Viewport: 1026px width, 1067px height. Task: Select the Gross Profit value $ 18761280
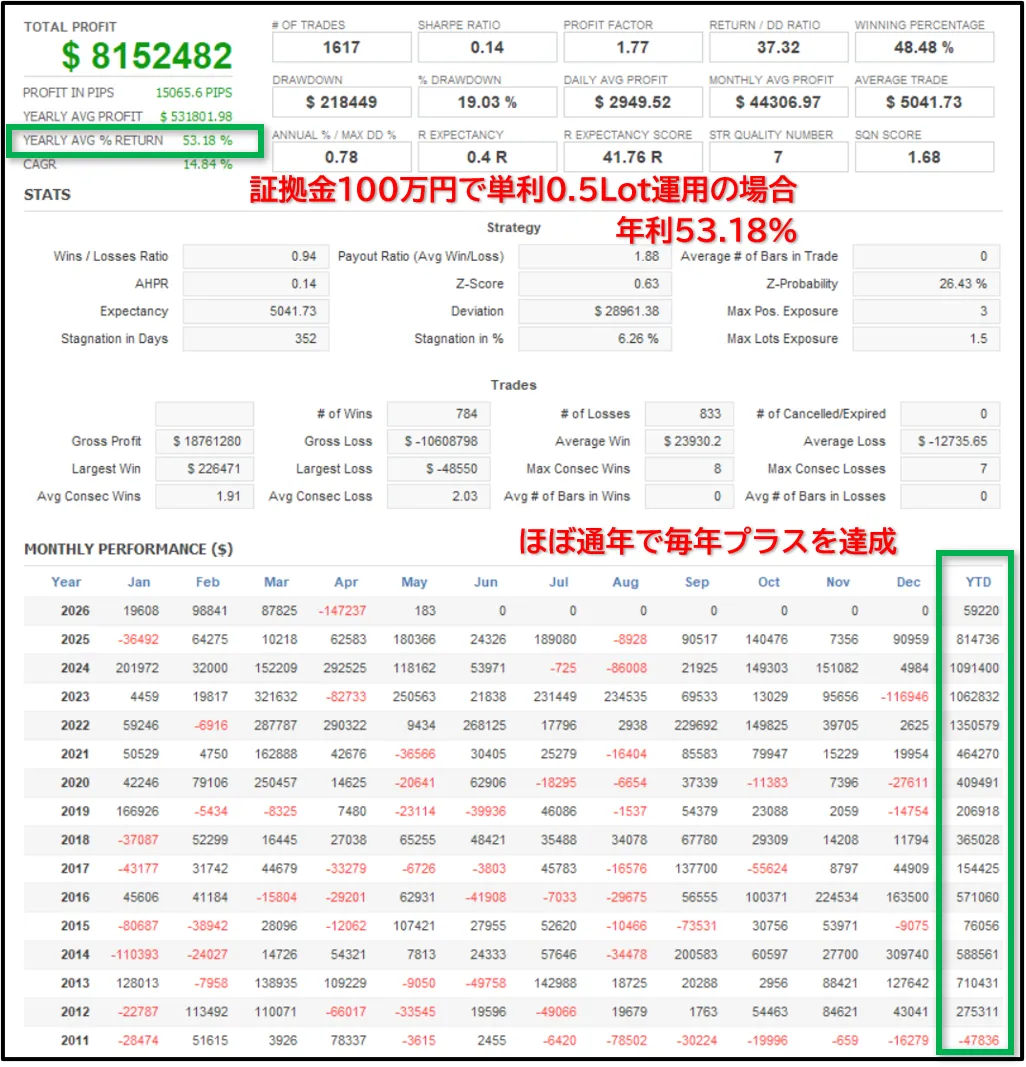[205, 441]
